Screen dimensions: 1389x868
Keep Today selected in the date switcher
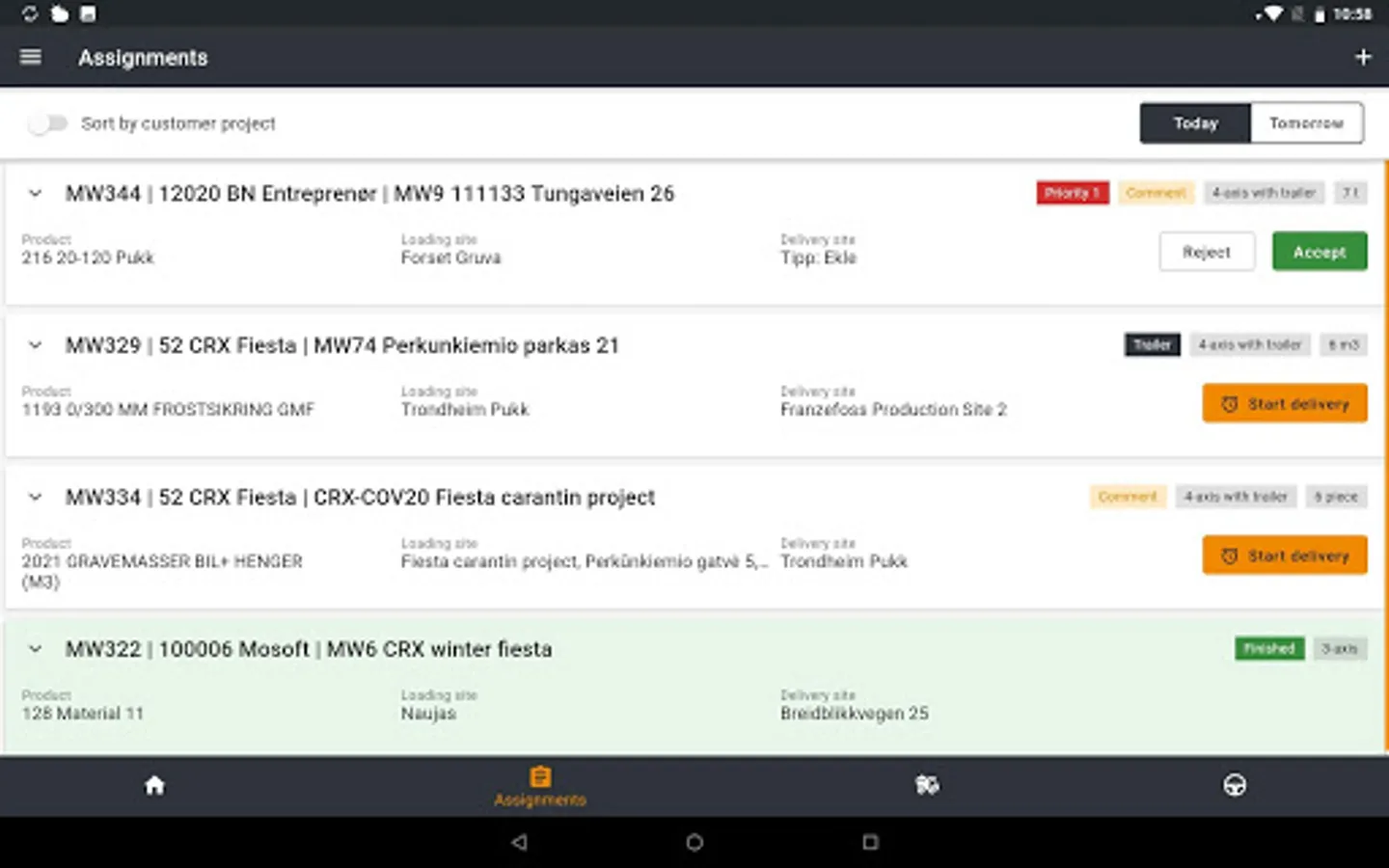[1195, 123]
